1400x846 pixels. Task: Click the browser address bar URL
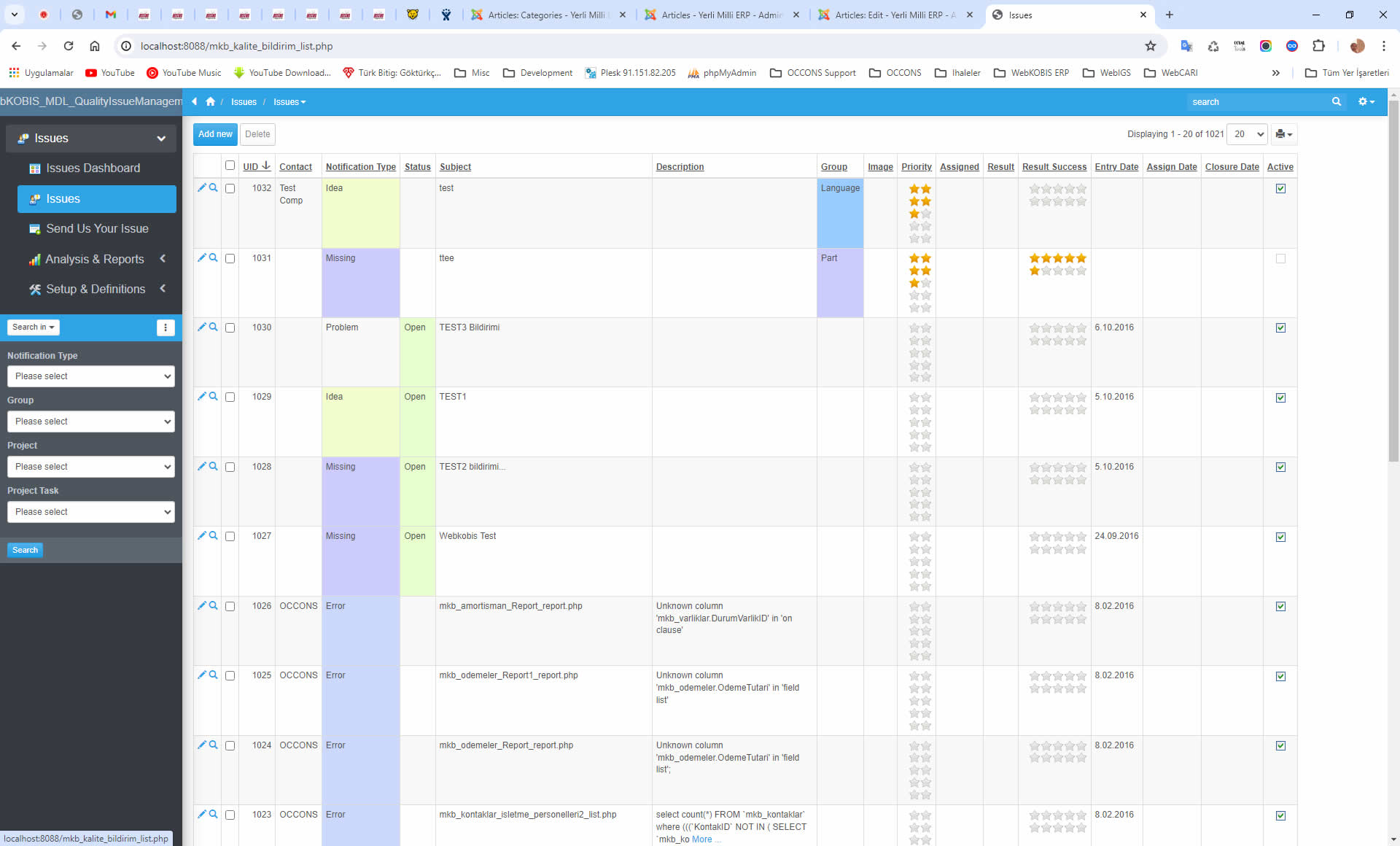236,46
